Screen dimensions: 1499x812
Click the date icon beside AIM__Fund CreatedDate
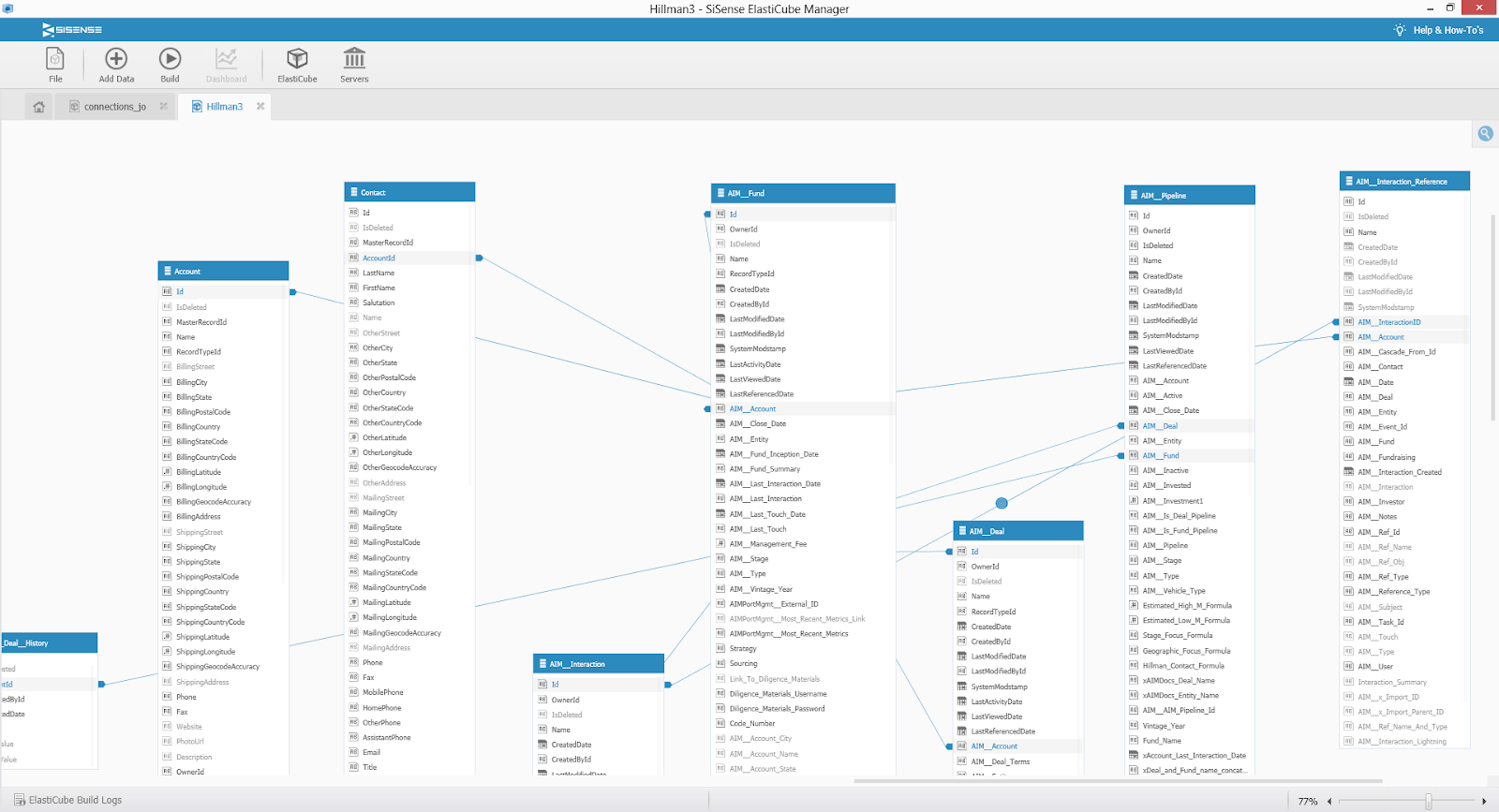720,288
